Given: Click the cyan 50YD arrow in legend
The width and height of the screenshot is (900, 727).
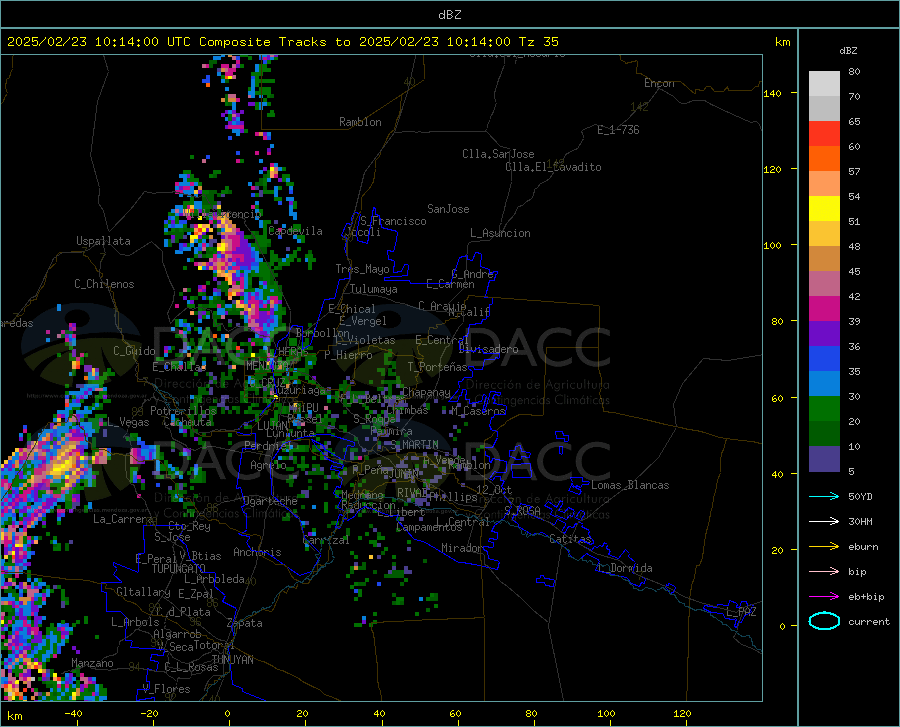Looking at the screenshot, I should (x=824, y=496).
